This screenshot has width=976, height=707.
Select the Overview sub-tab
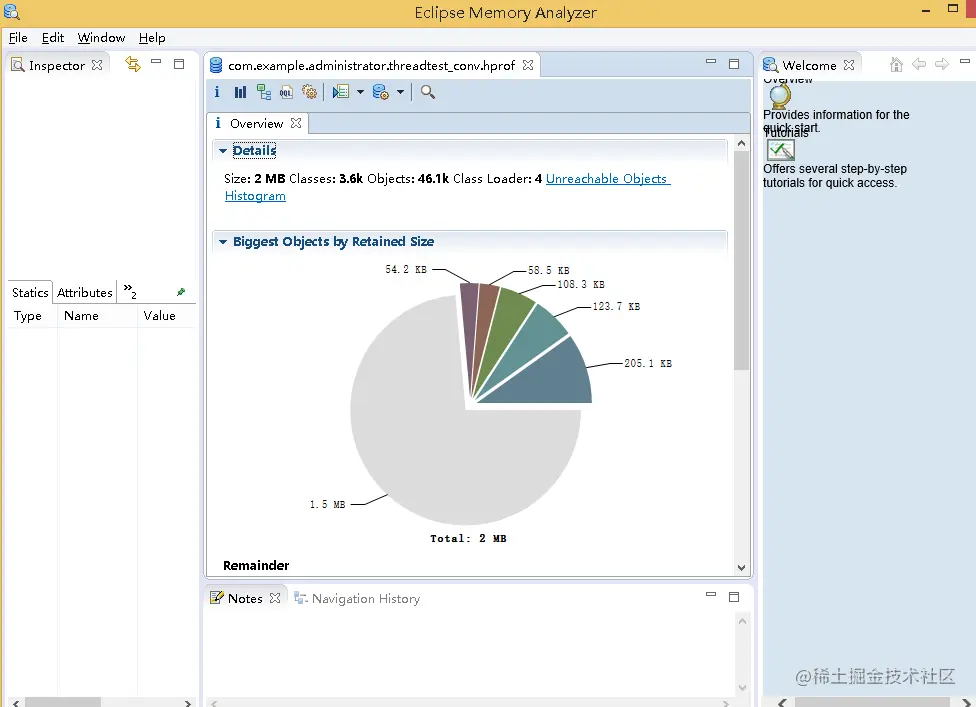256,123
